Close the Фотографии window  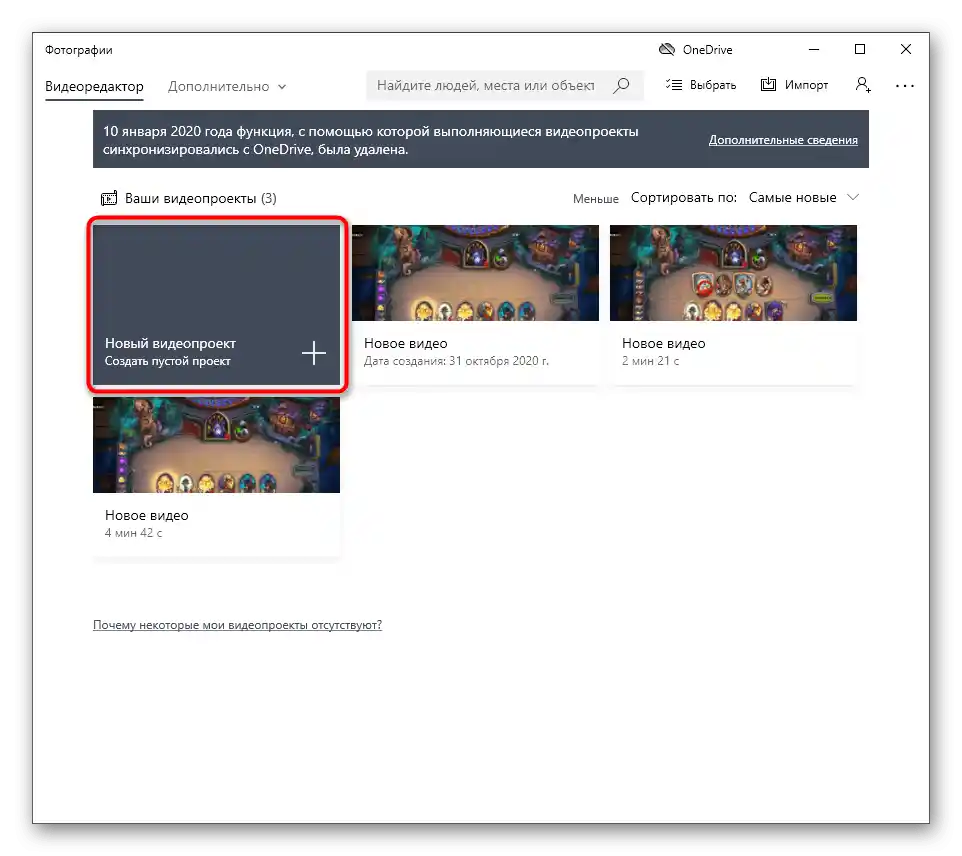(x=906, y=49)
